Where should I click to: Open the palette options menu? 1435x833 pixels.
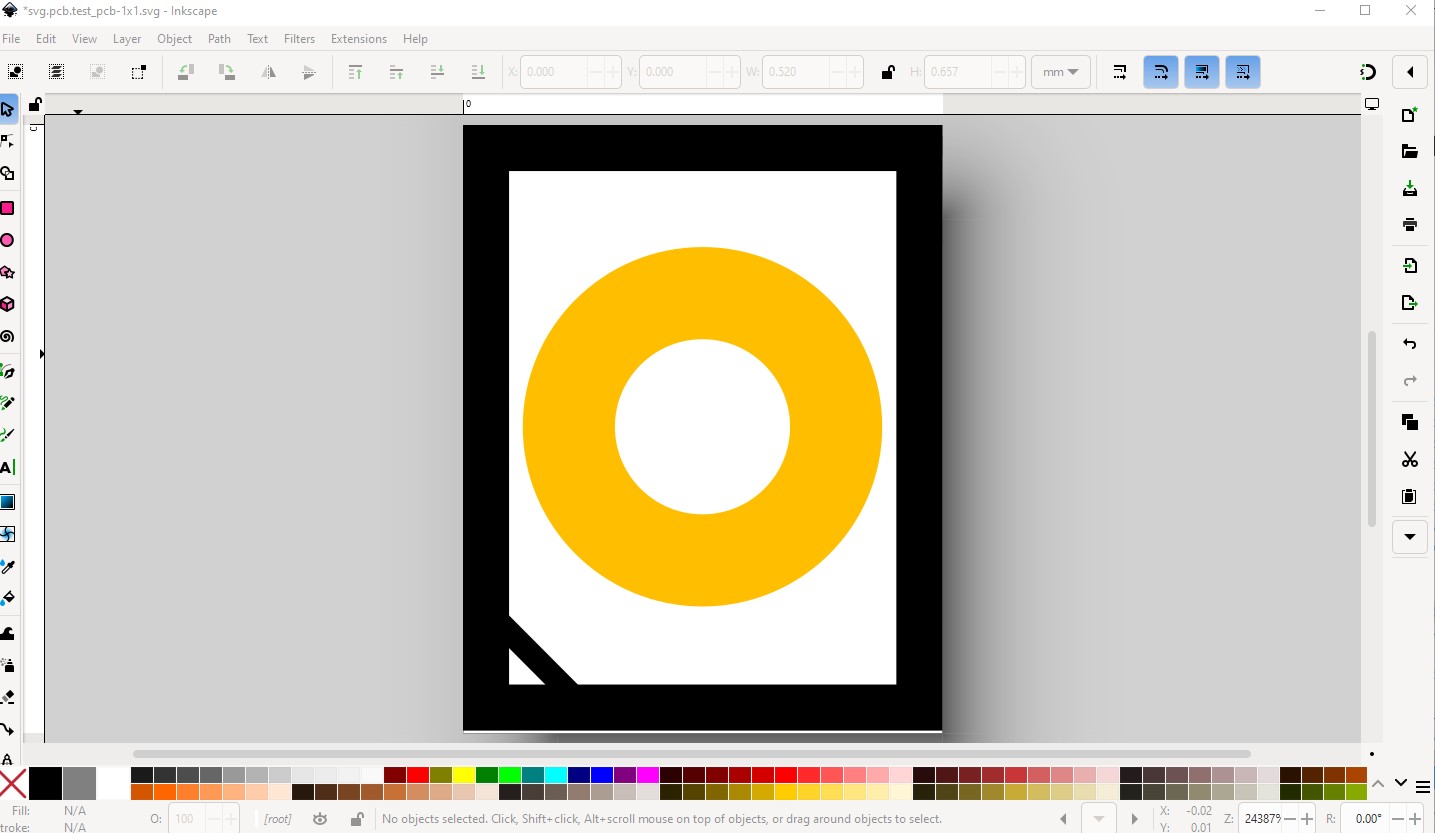coord(1423,786)
